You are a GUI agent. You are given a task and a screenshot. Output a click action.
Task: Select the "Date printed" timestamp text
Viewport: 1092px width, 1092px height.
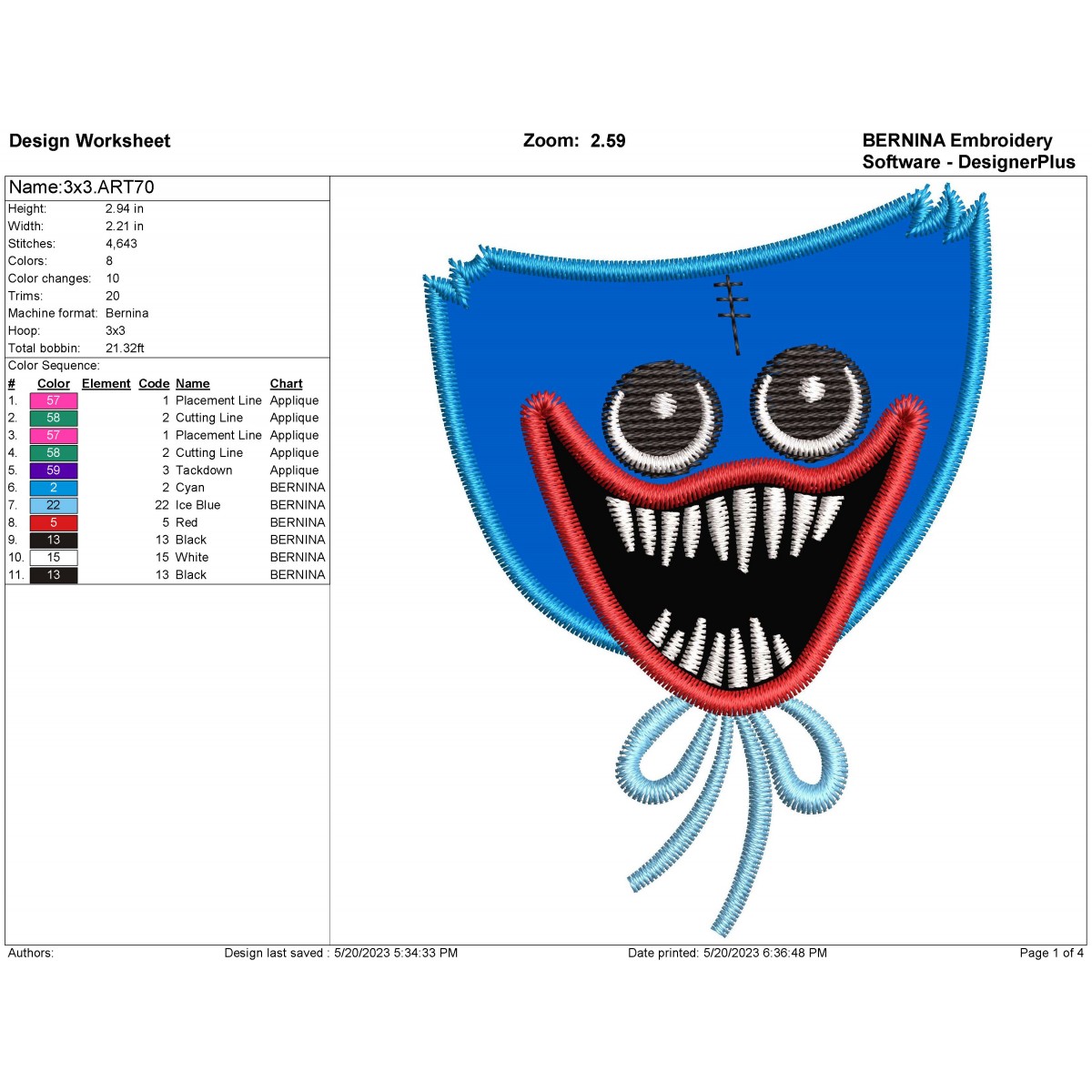[x=728, y=953]
